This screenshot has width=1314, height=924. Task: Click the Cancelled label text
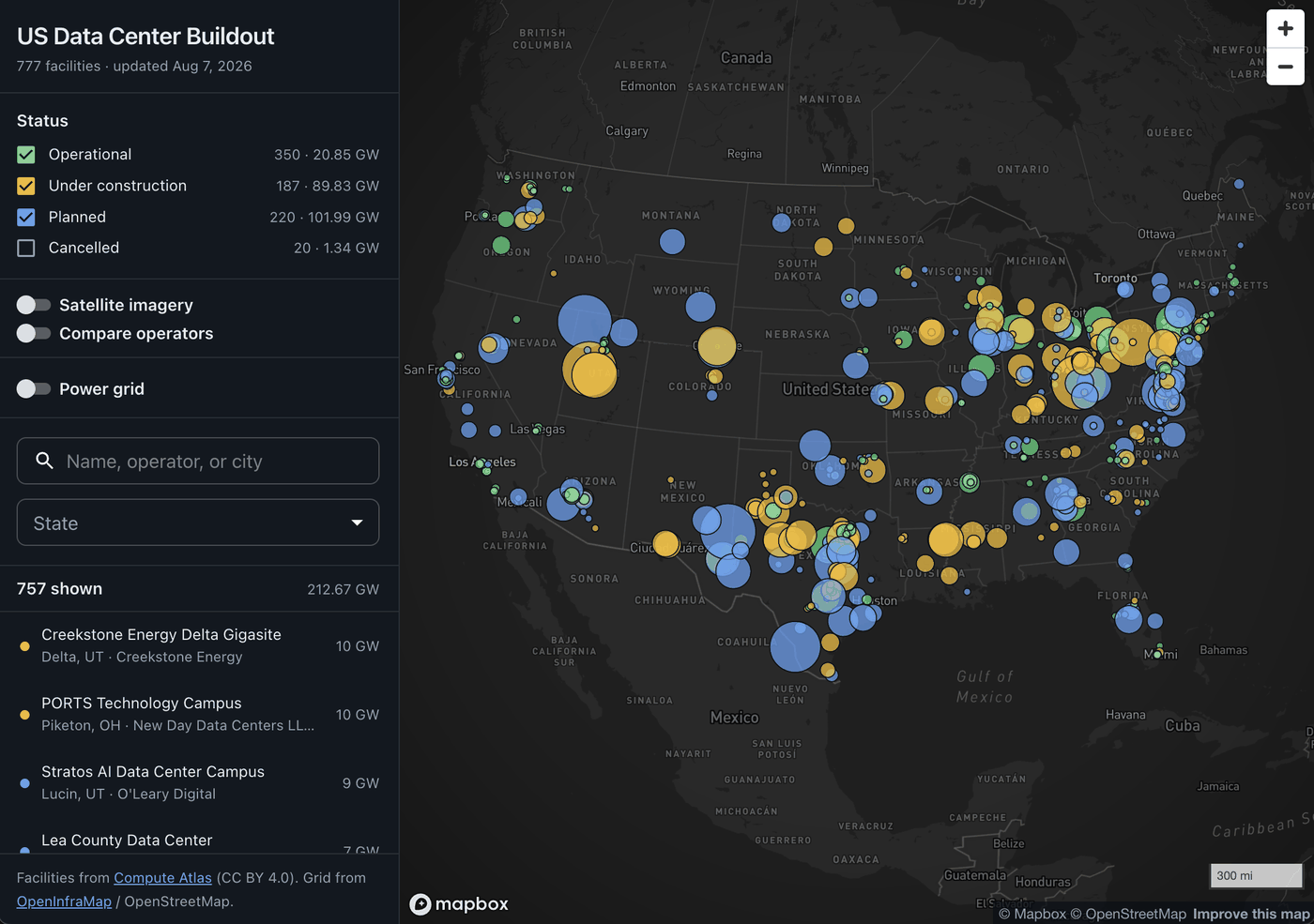tap(84, 248)
